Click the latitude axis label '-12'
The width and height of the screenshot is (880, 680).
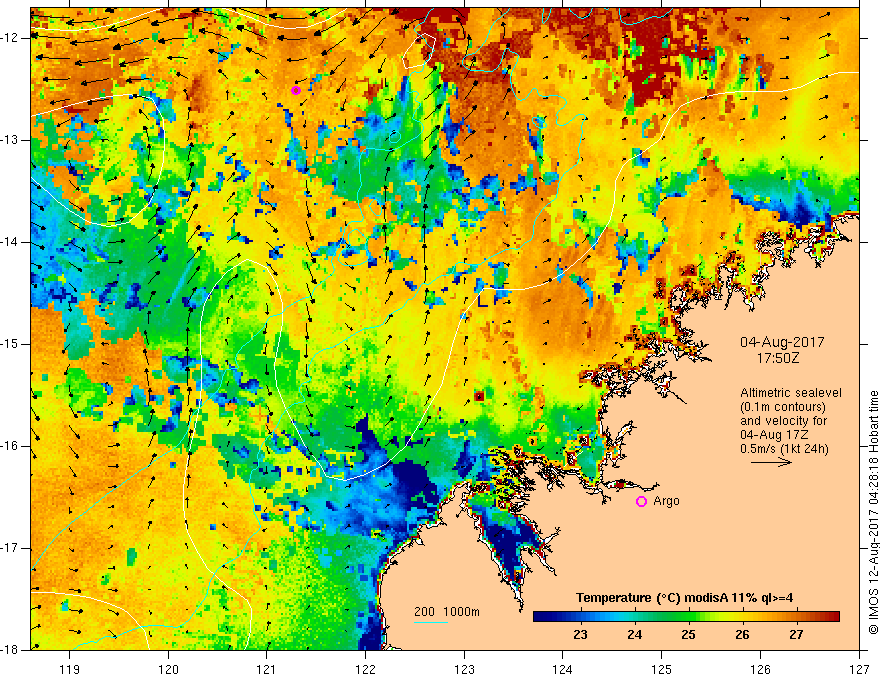(9, 38)
